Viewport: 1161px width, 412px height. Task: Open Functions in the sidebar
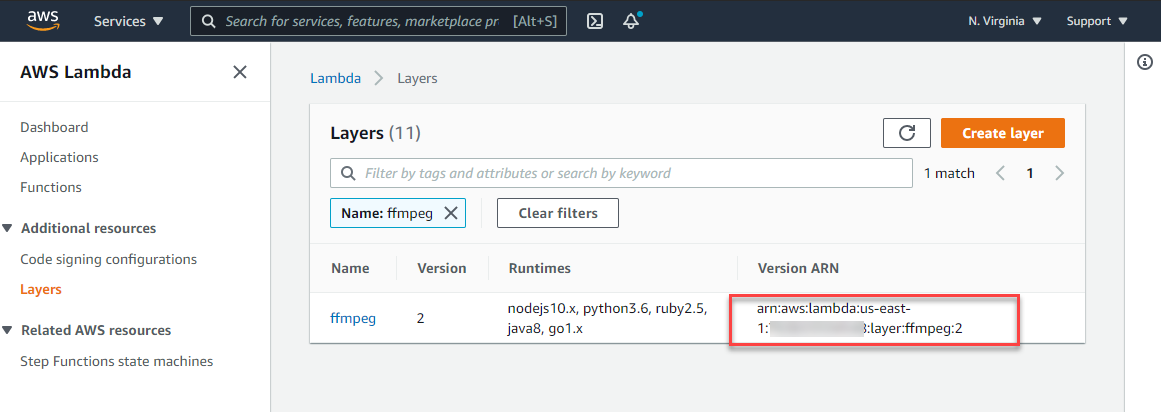pos(51,187)
